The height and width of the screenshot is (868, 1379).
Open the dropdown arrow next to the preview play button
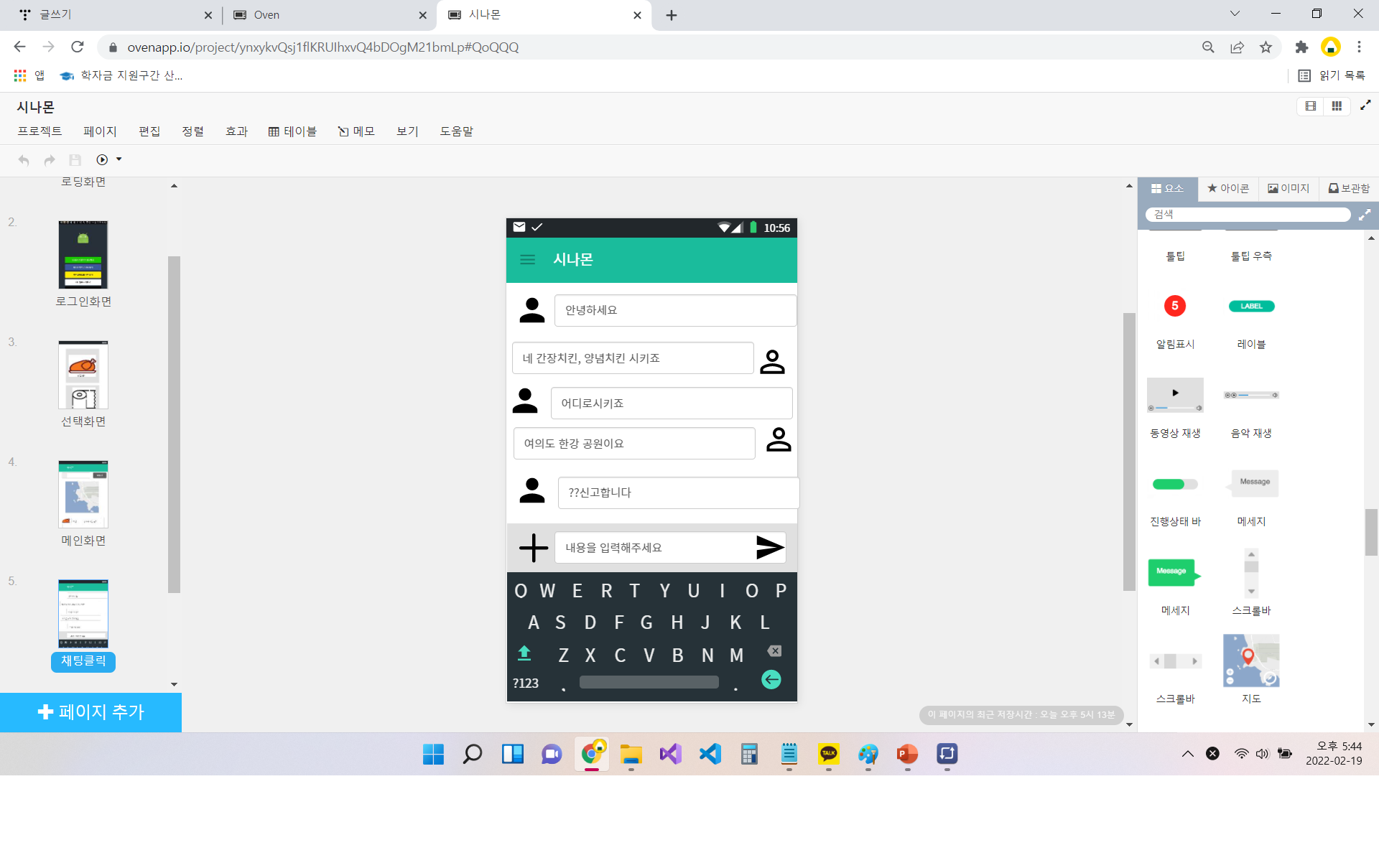click(x=119, y=159)
